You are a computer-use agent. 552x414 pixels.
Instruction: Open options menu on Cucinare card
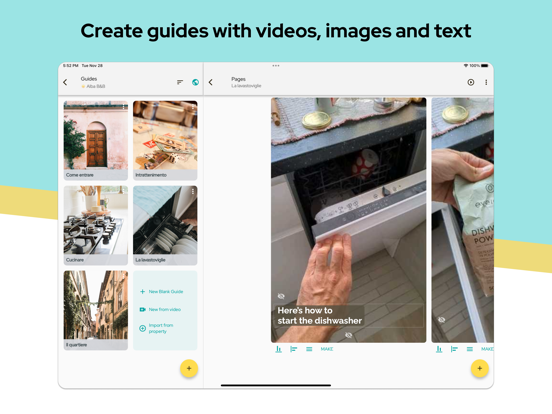tap(124, 191)
